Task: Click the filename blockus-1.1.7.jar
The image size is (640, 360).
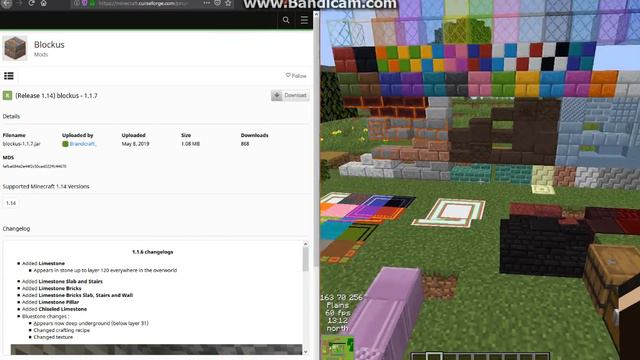Action: tap(21, 144)
